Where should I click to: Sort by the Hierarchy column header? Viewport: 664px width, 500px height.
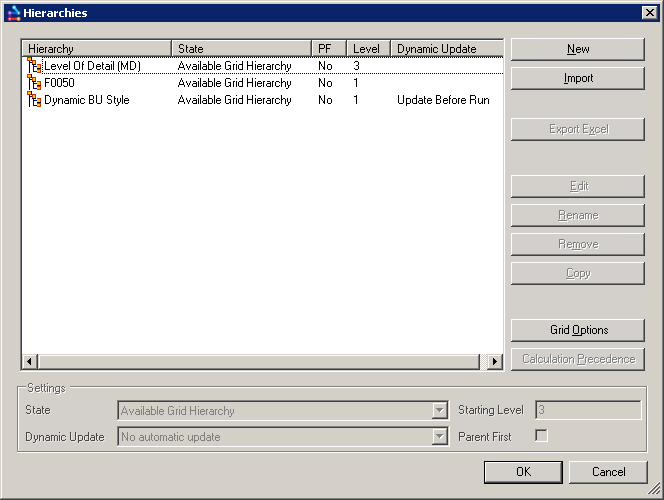[x=97, y=49]
